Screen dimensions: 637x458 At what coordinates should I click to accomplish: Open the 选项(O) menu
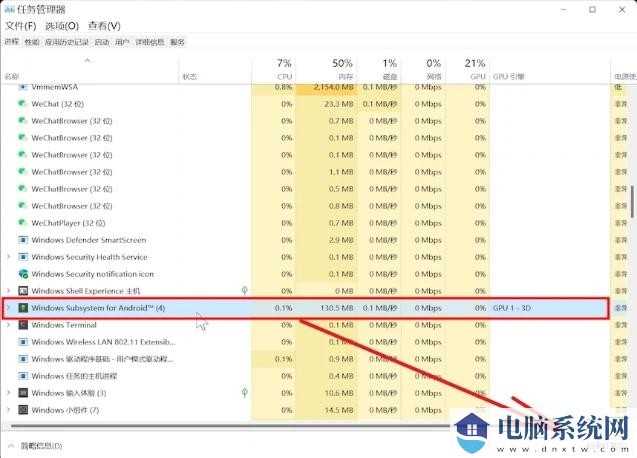[x=62, y=26]
